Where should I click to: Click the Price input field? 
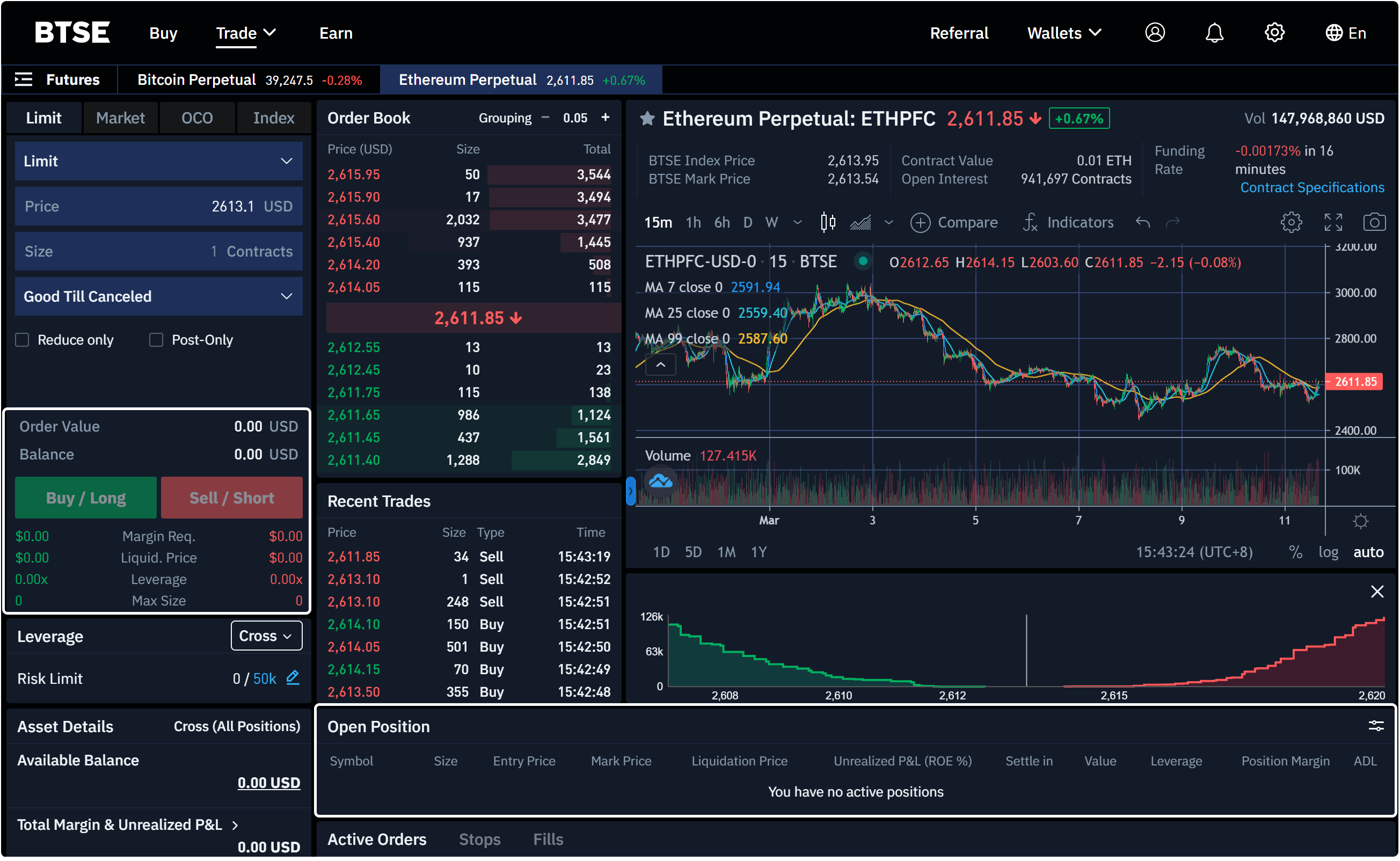(159, 207)
